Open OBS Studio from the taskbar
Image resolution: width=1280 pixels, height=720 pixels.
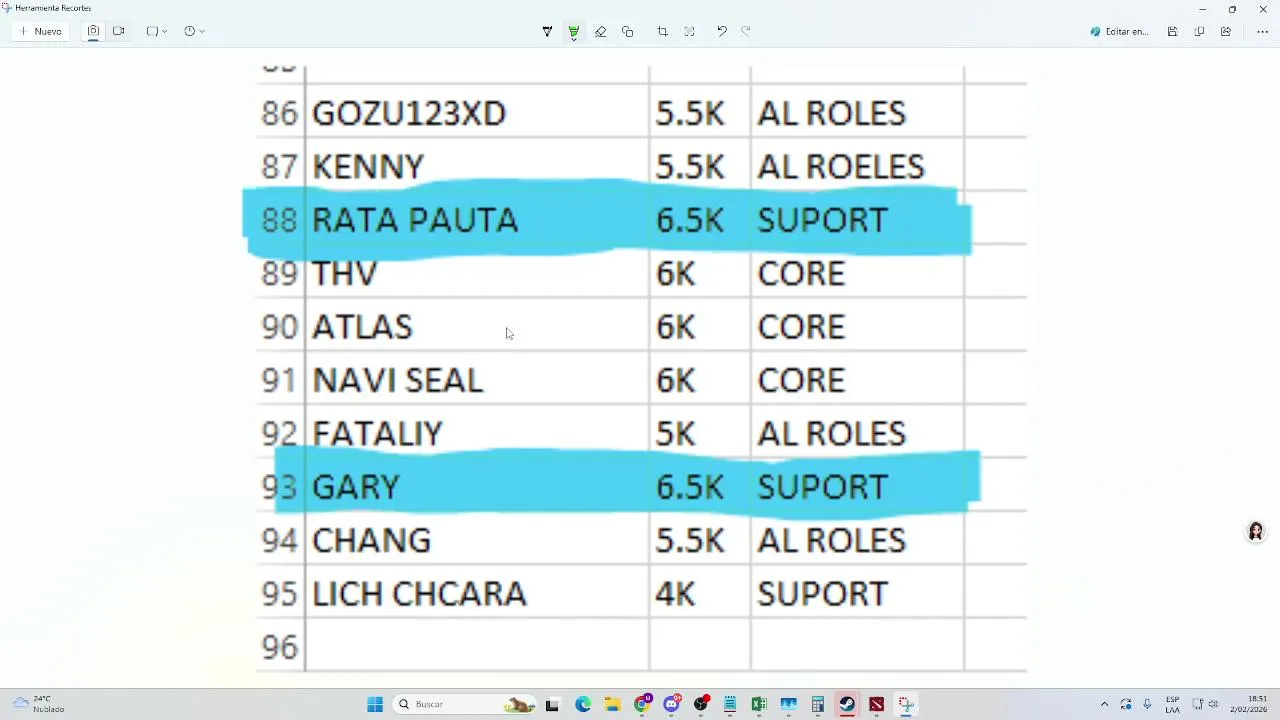coord(701,705)
